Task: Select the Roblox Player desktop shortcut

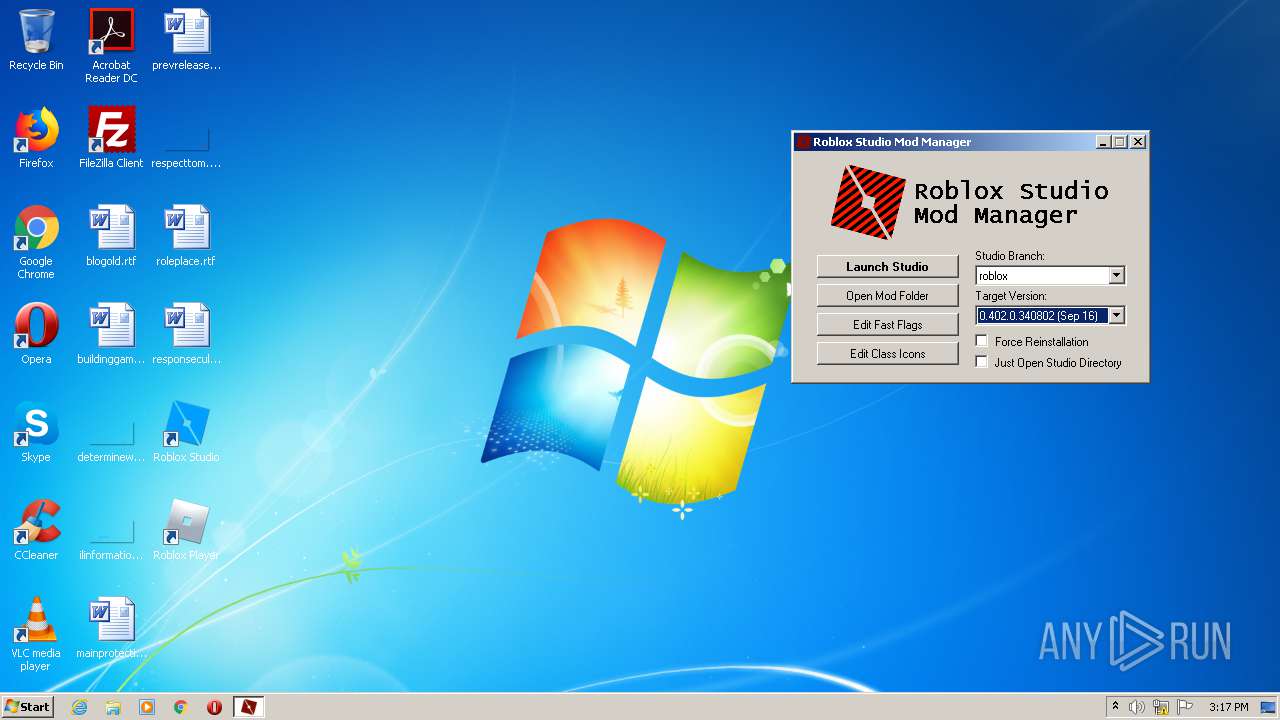Action: point(186,530)
